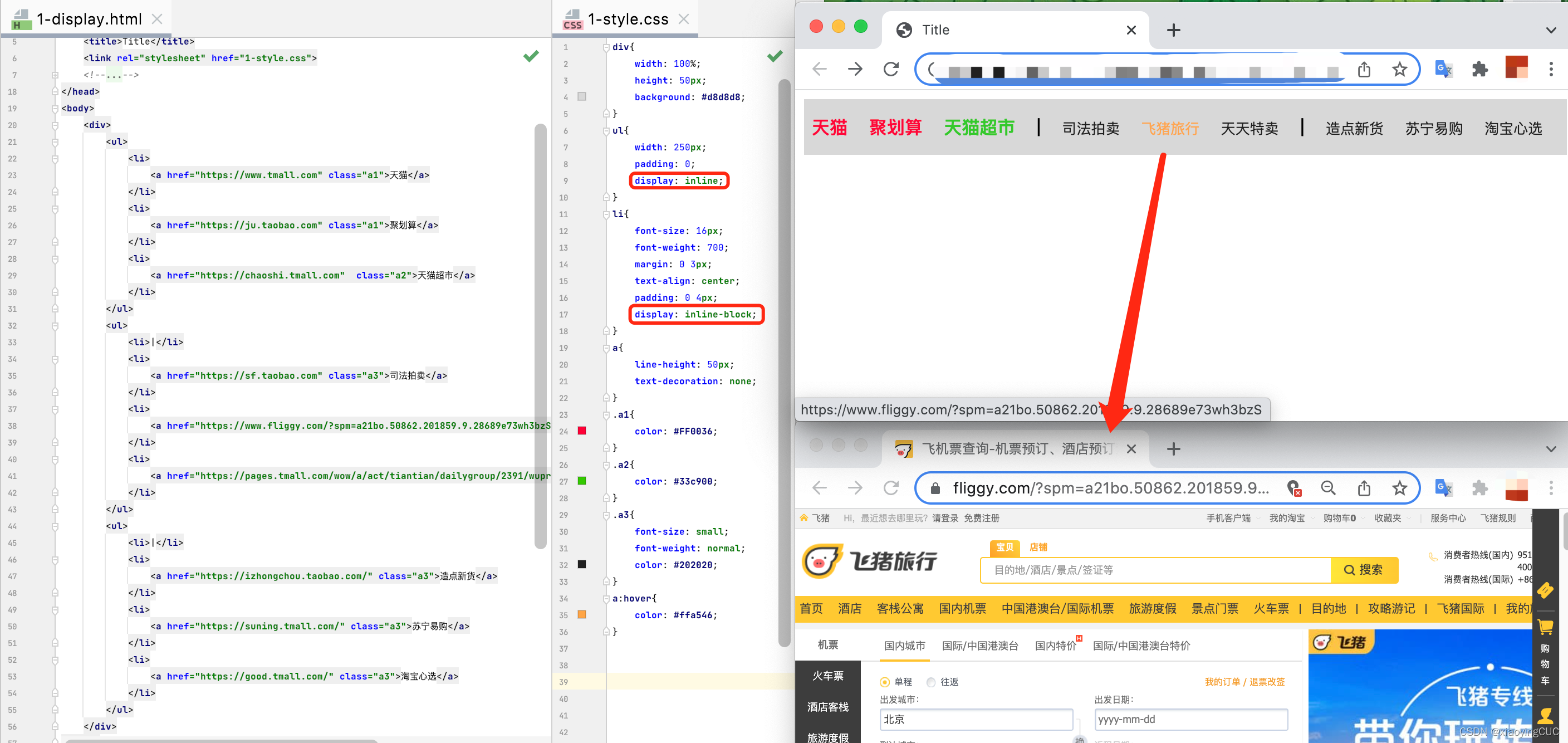Click the yellow 搜索 button
1568x743 pixels.
pos(1364,570)
